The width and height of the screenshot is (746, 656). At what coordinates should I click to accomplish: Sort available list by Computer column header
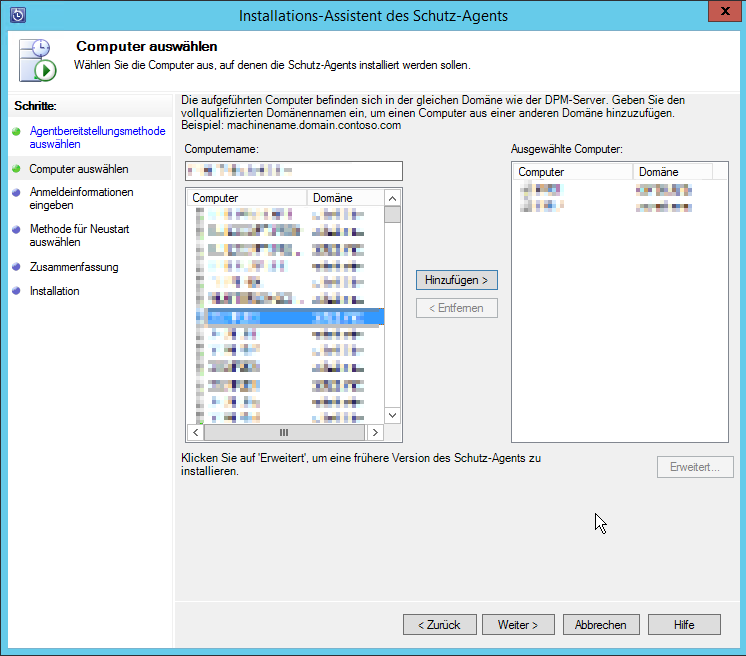(x=247, y=198)
